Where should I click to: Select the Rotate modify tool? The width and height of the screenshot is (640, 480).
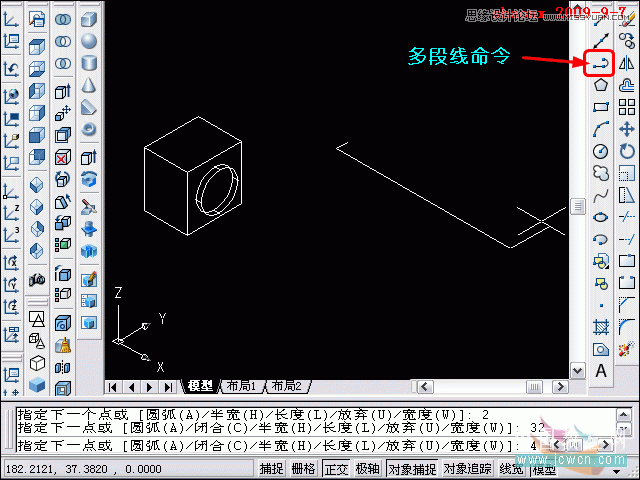pyautogui.click(x=627, y=151)
